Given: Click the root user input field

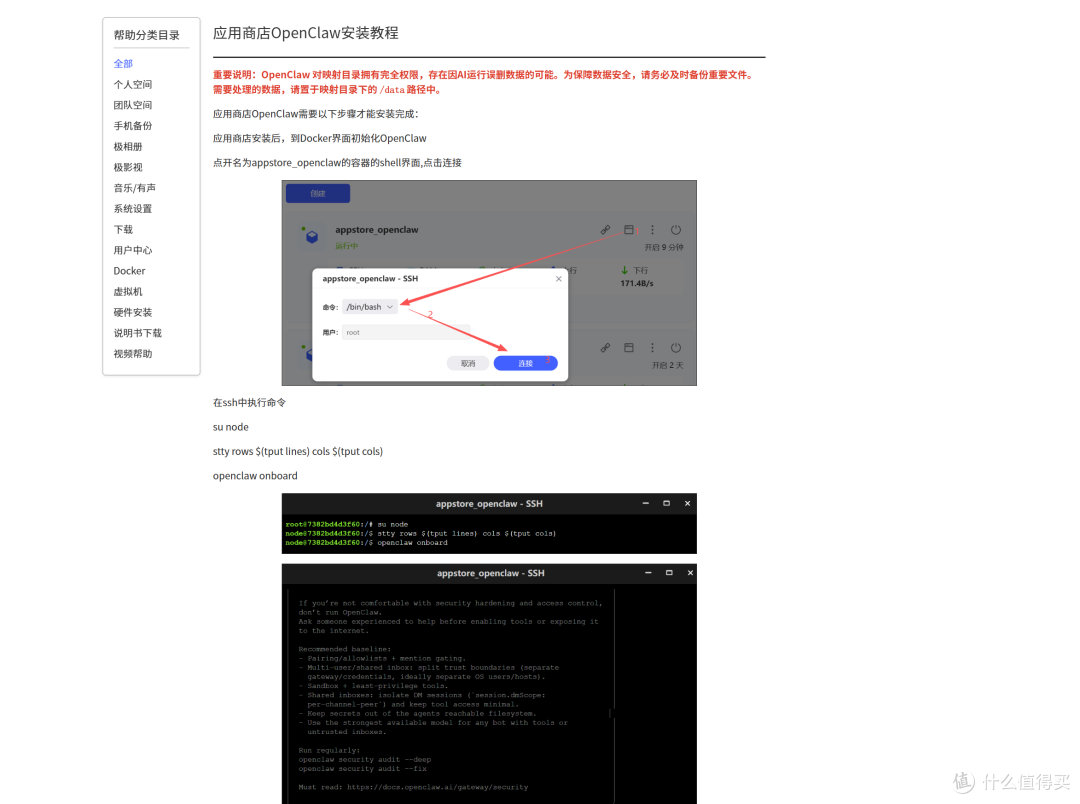Looking at the screenshot, I should pyautogui.click(x=406, y=332).
